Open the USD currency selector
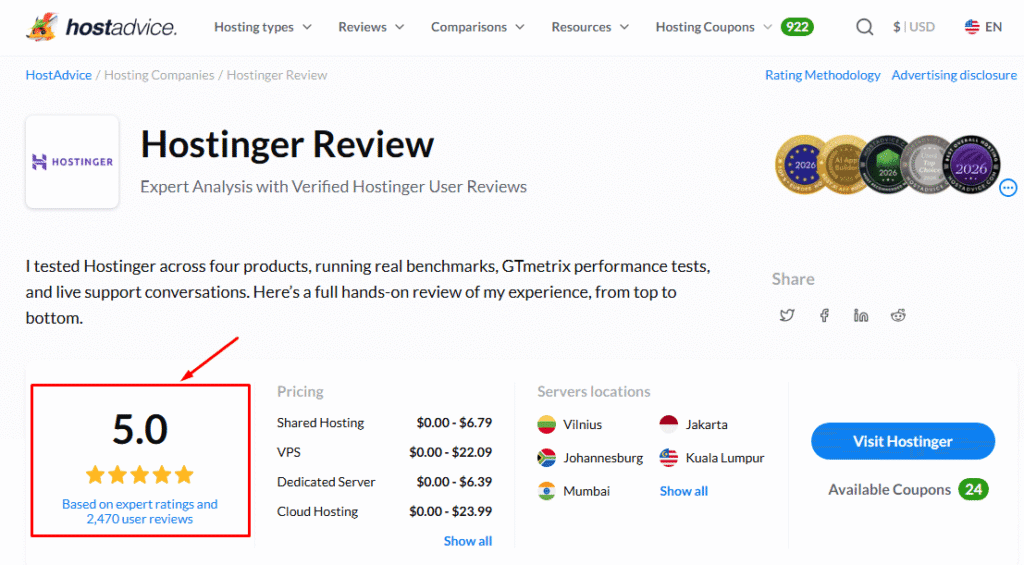 click(x=914, y=27)
